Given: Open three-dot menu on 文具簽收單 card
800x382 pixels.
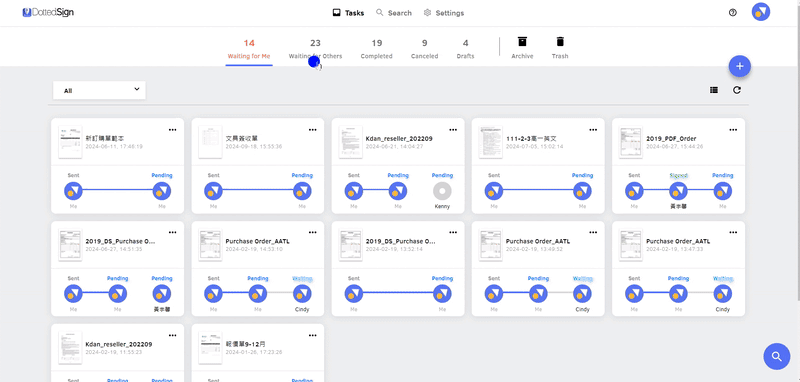Looking at the screenshot, I should tap(312, 130).
